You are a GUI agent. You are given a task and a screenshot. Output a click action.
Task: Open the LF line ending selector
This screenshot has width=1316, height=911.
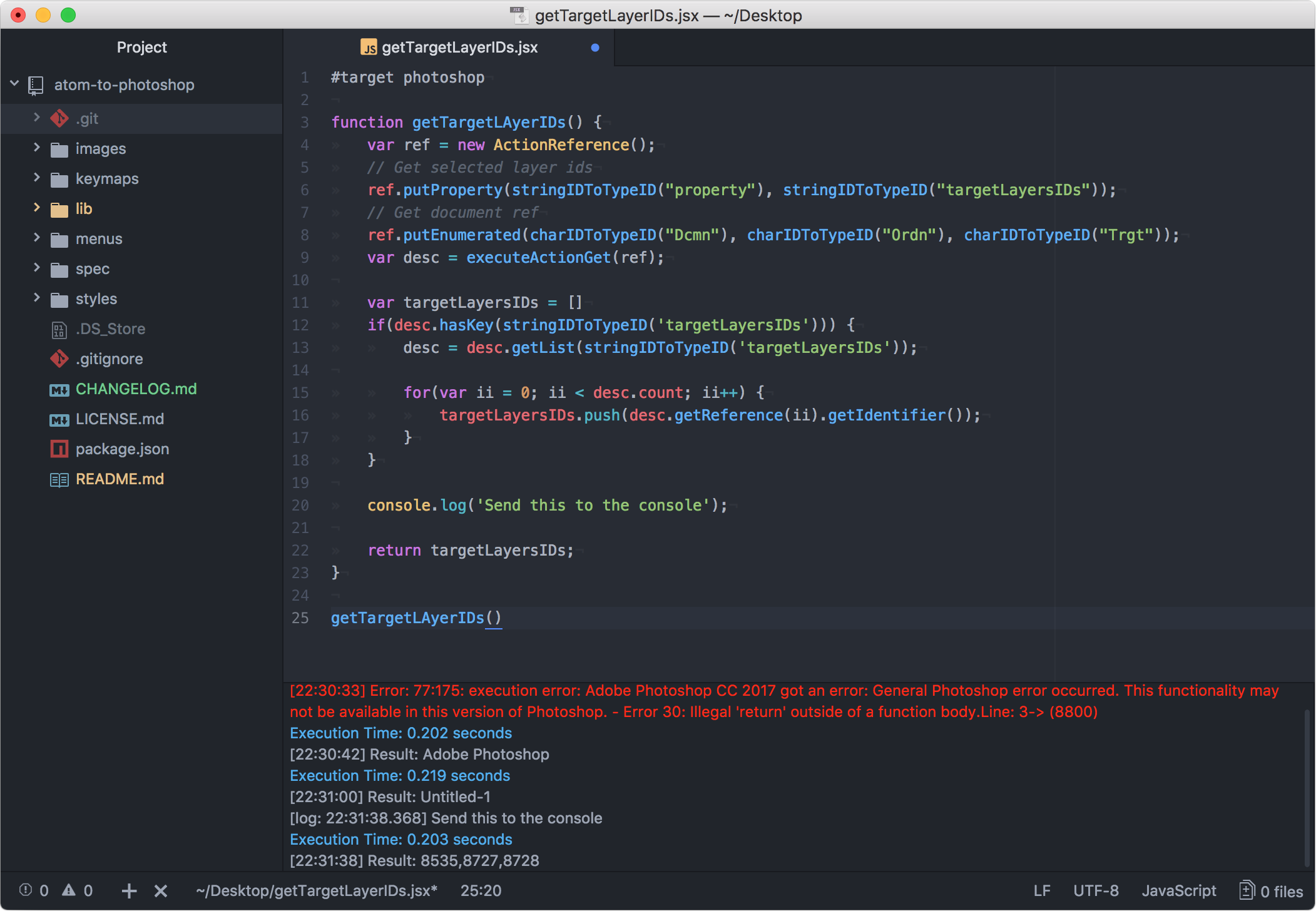click(x=1042, y=890)
